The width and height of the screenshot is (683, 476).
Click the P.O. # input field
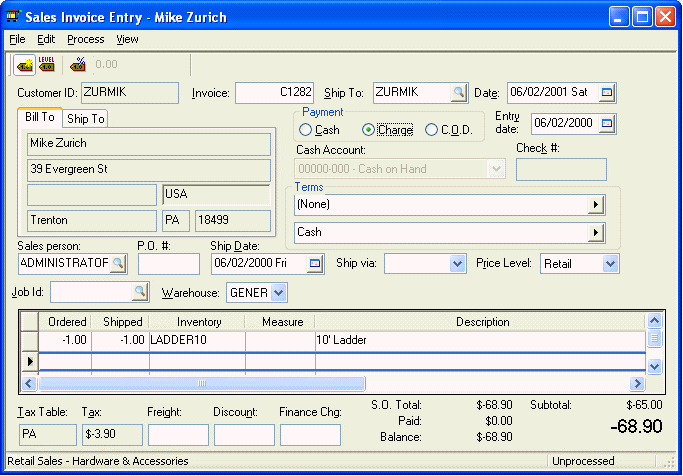169,264
